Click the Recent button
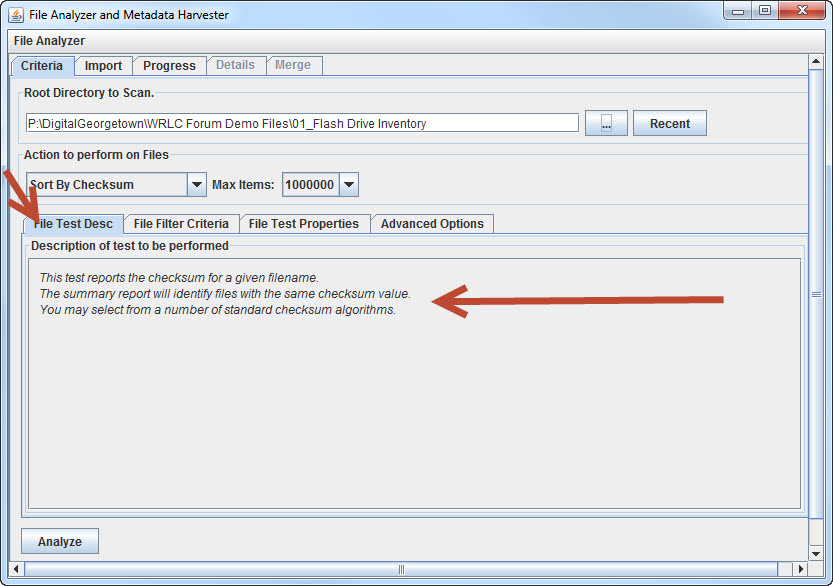Viewport: 833px width, 586px height. pos(669,123)
